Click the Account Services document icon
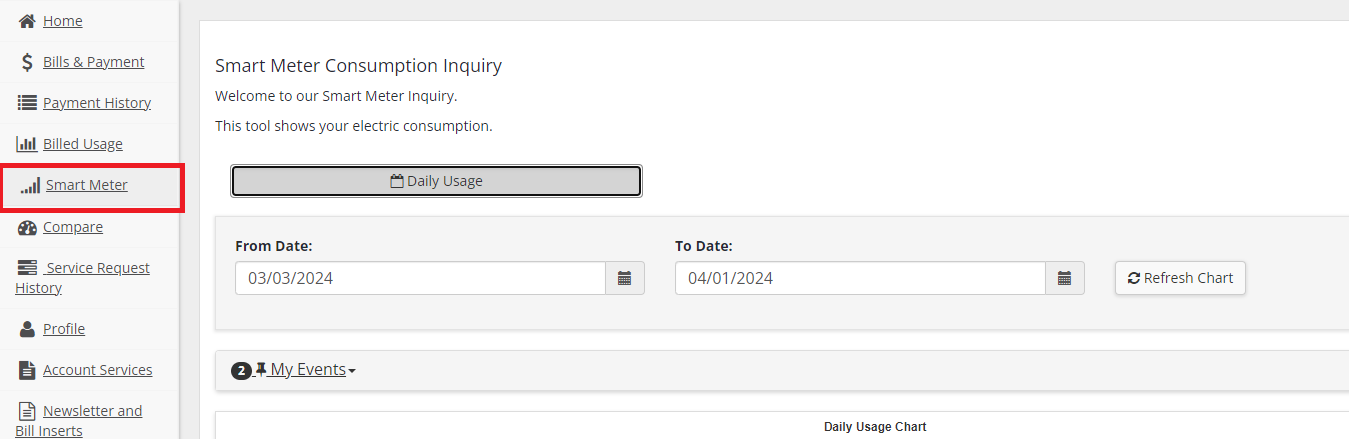Screen dimensions: 1349x439 [x=27, y=370]
